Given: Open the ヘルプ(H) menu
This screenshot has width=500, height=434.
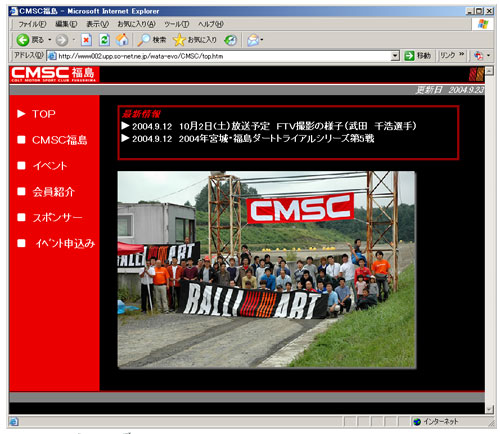Looking at the screenshot, I should pyautogui.click(x=211, y=24).
